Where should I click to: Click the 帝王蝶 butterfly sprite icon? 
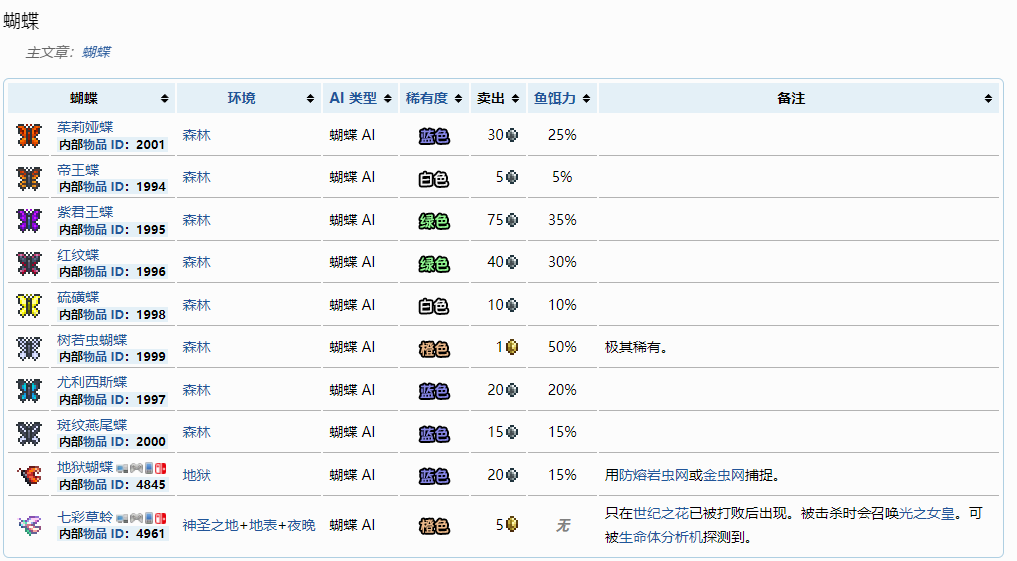[29, 178]
